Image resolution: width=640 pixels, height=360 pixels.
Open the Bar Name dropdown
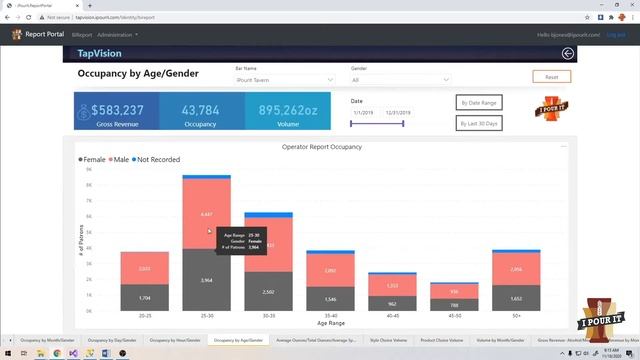pos(284,80)
